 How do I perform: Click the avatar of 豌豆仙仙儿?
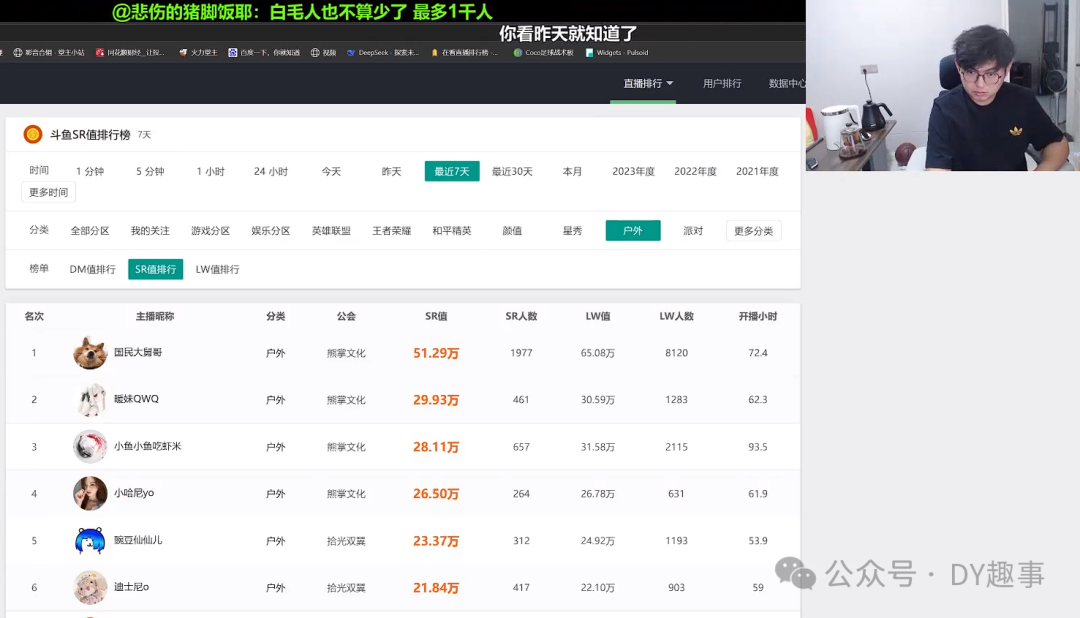tap(90, 541)
